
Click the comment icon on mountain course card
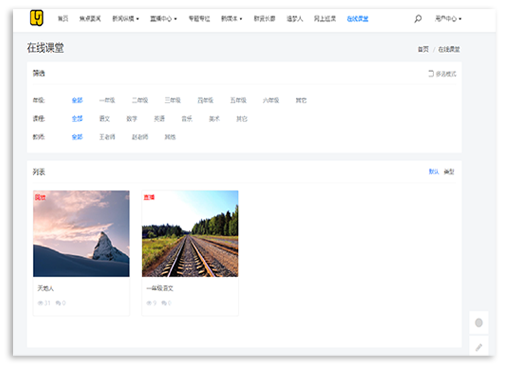pos(58,303)
